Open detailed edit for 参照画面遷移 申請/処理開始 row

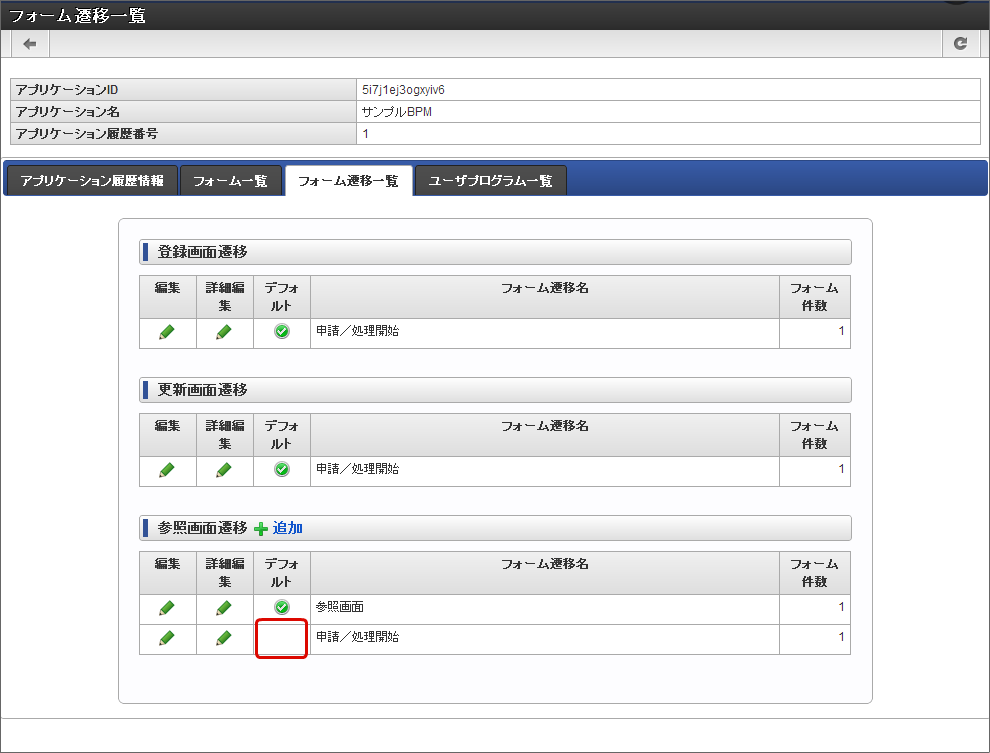[224, 638]
